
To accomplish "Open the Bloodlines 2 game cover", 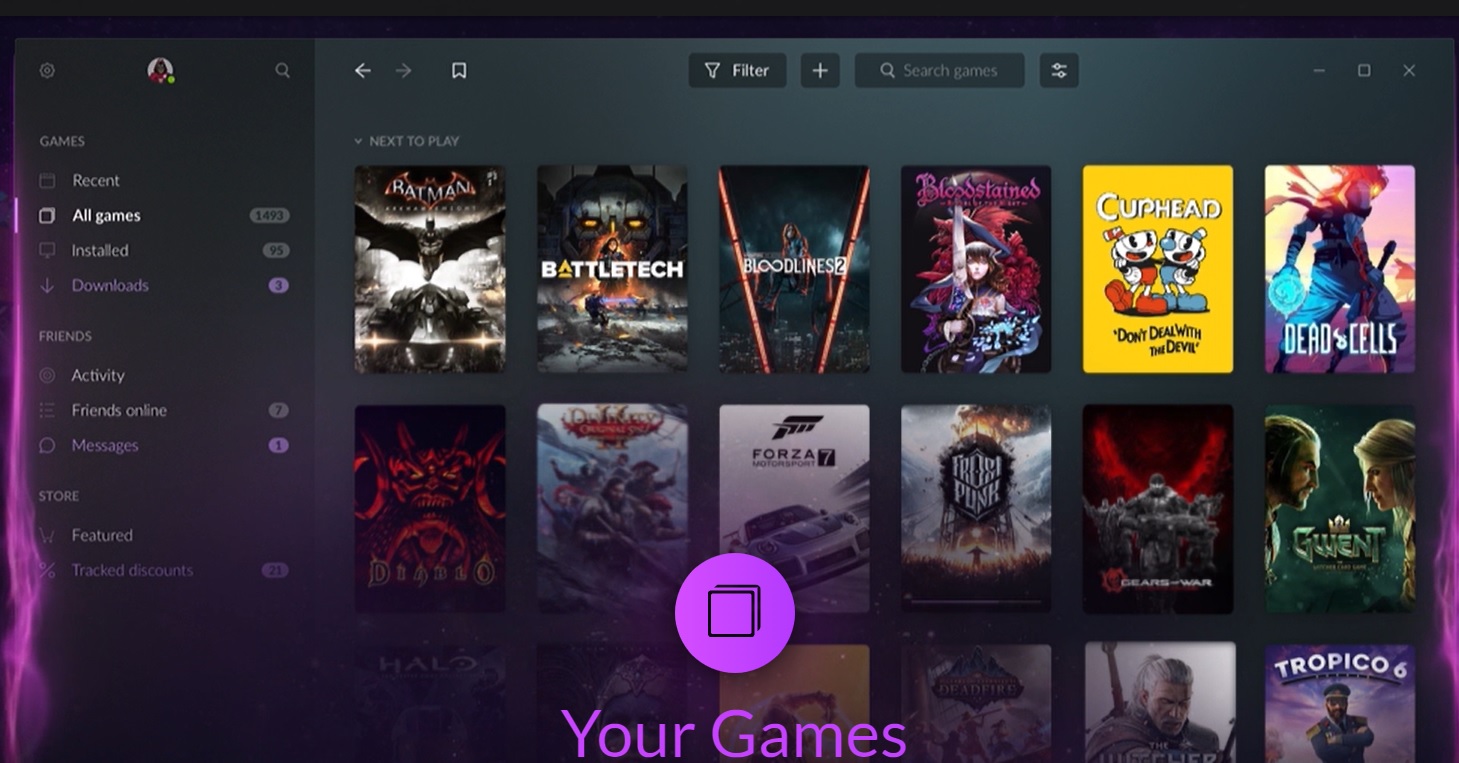I will [794, 269].
